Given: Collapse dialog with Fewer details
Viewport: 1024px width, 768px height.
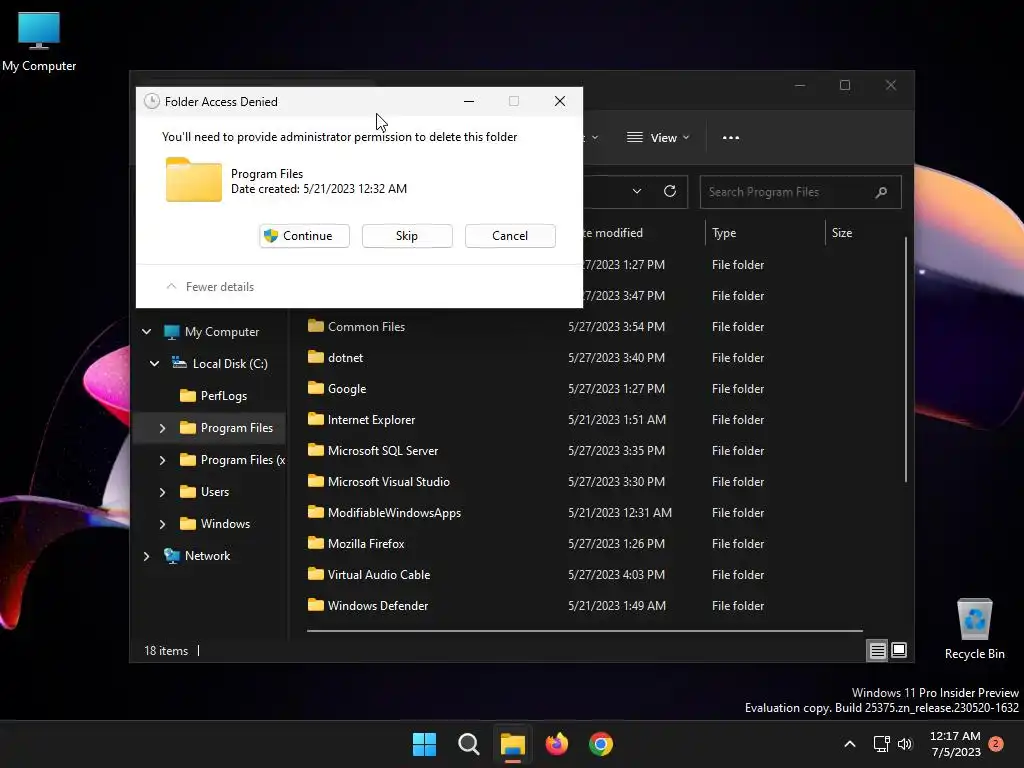Looking at the screenshot, I should (x=210, y=287).
